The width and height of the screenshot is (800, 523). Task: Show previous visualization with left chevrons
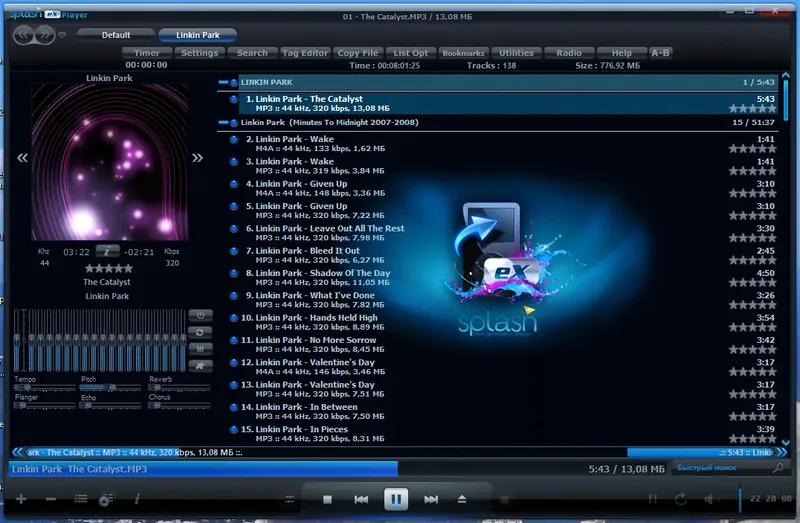[x=22, y=158]
